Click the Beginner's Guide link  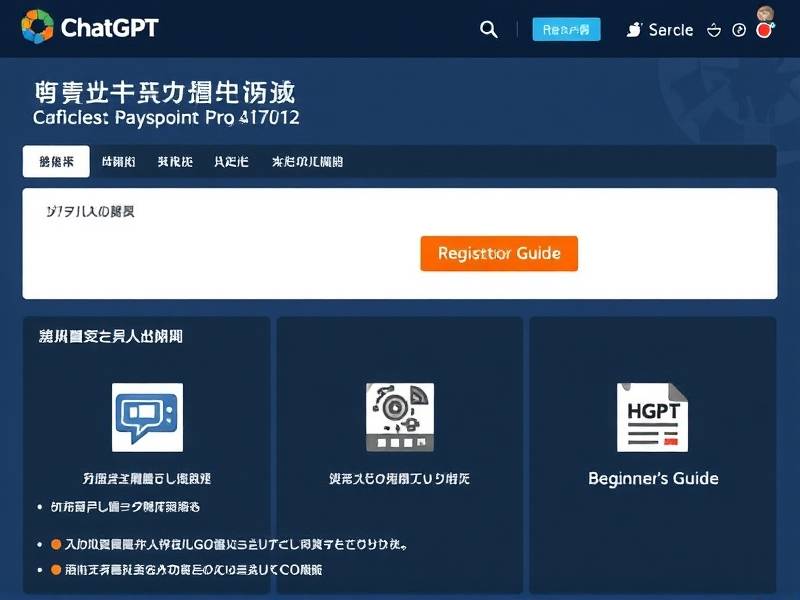[653, 478]
